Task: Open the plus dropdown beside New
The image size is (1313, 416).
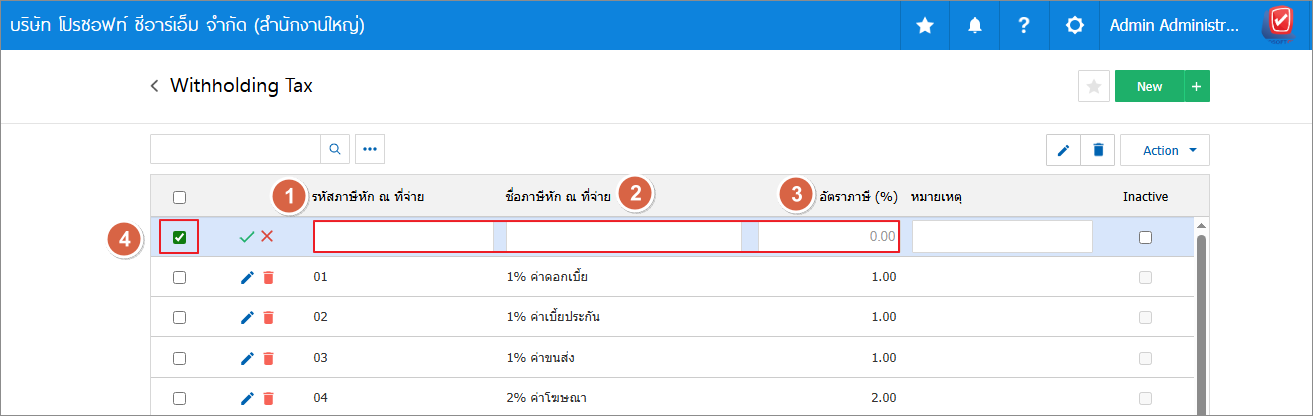Action: tap(1197, 87)
